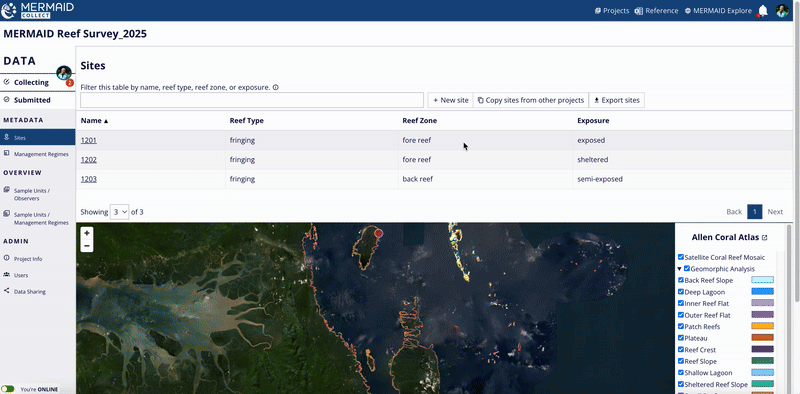Uncheck the Shallow Lagoon layer
Viewport: 800px width, 394px height.
point(681,373)
